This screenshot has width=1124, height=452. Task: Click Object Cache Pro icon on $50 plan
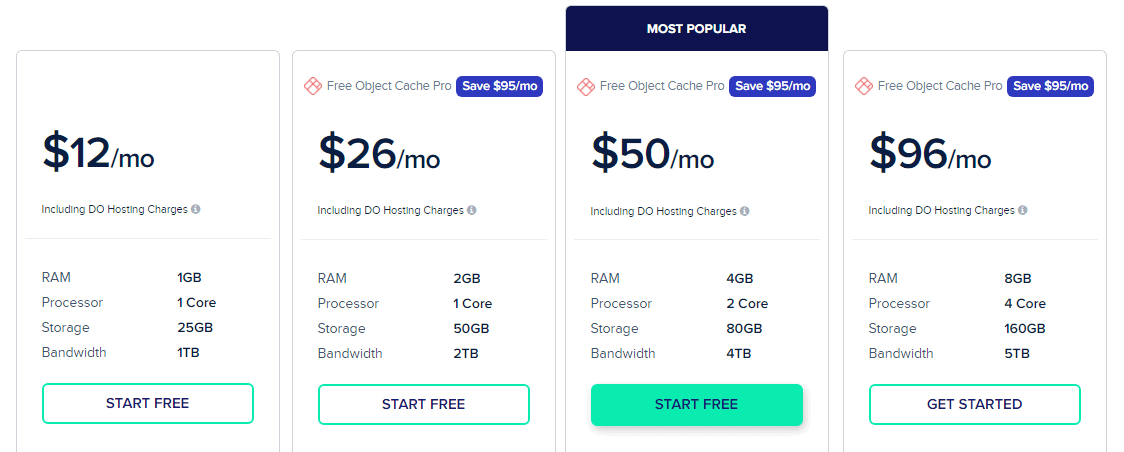coord(586,86)
